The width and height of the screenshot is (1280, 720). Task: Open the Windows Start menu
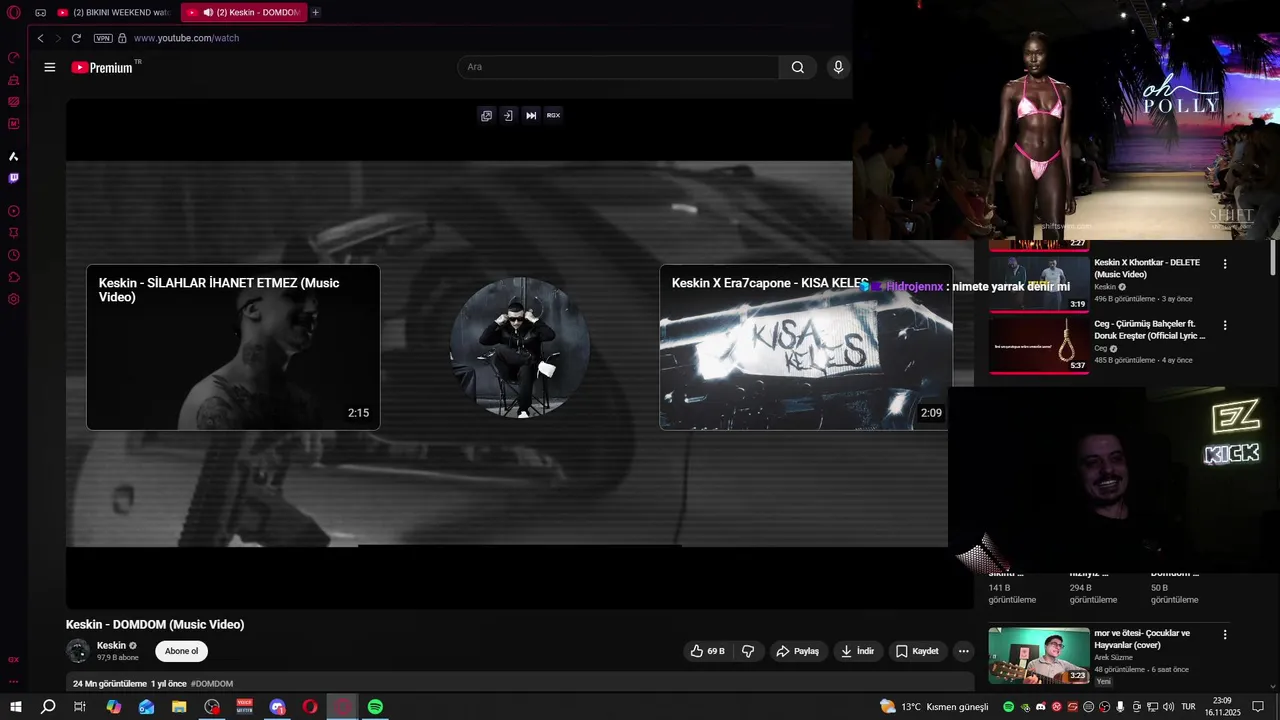click(x=16, y=707)
